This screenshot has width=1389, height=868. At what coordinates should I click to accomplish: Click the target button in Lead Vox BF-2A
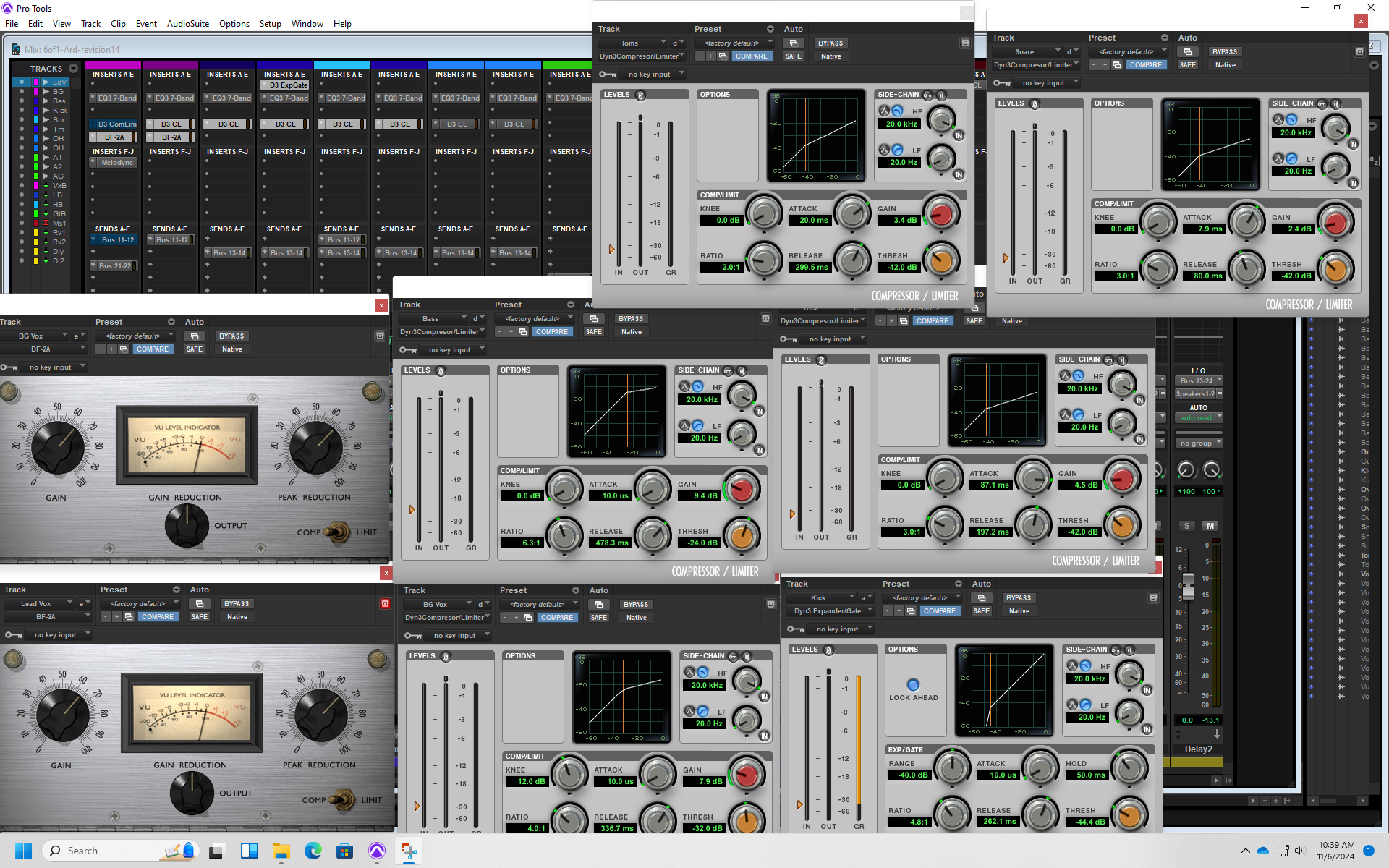pyautogui.click(x=385, y=603)
